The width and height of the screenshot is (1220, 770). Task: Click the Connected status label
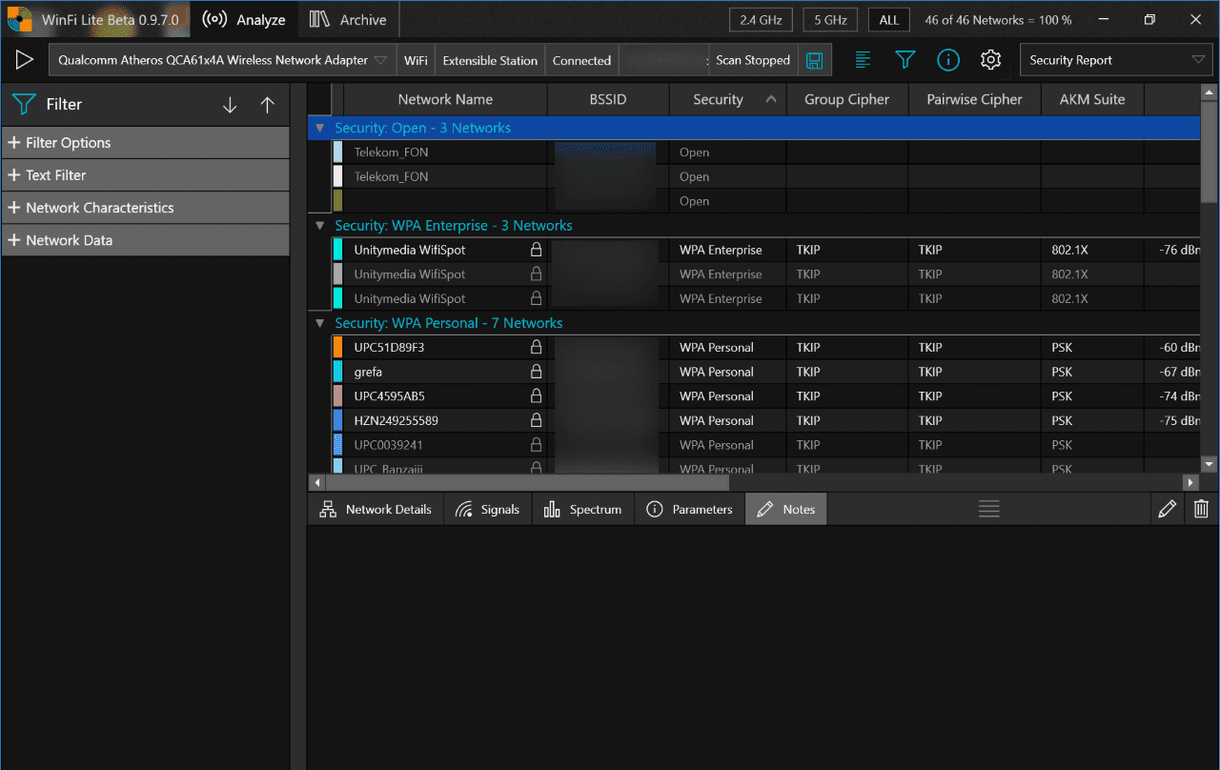point(581,60)
